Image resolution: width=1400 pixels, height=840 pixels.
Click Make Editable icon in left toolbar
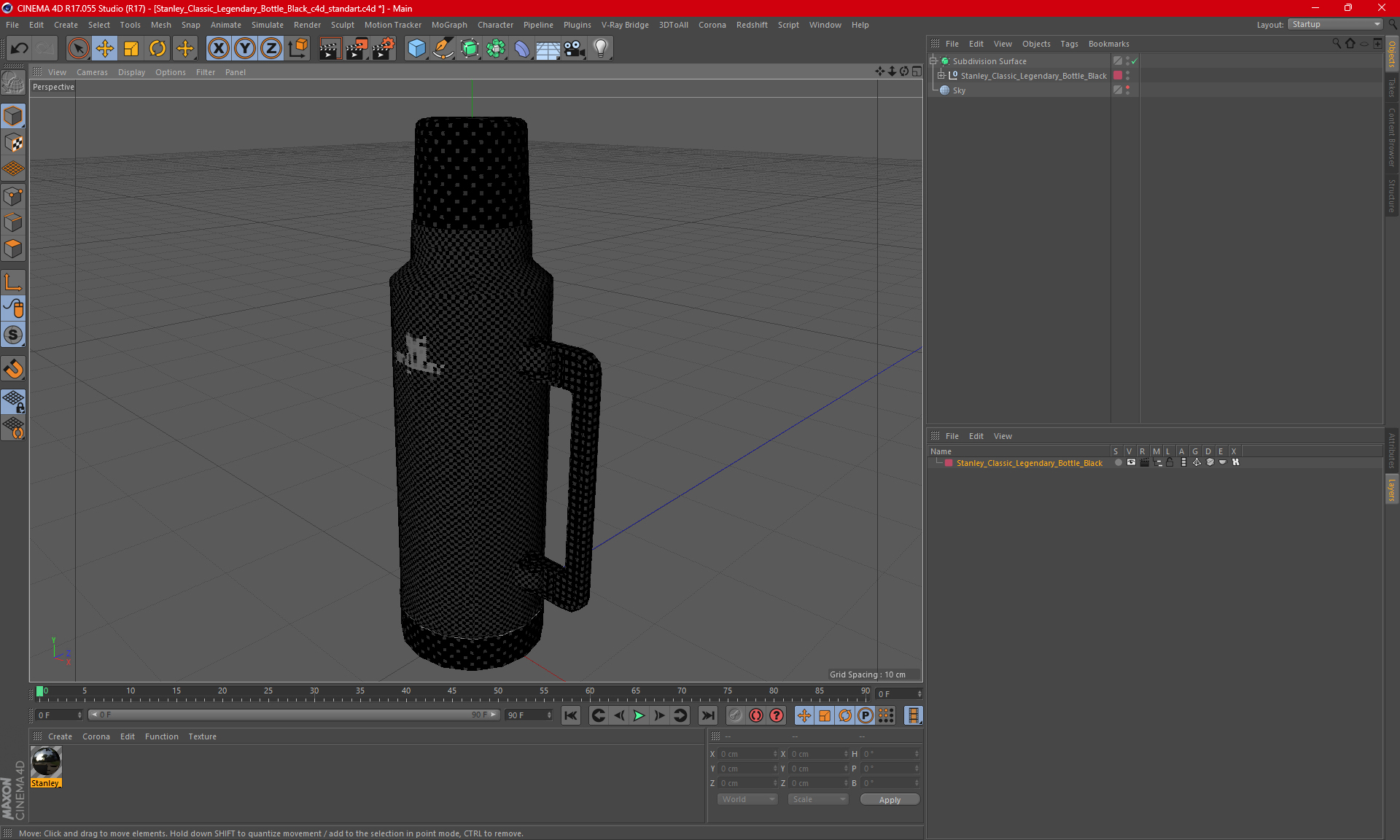[13, 83]
